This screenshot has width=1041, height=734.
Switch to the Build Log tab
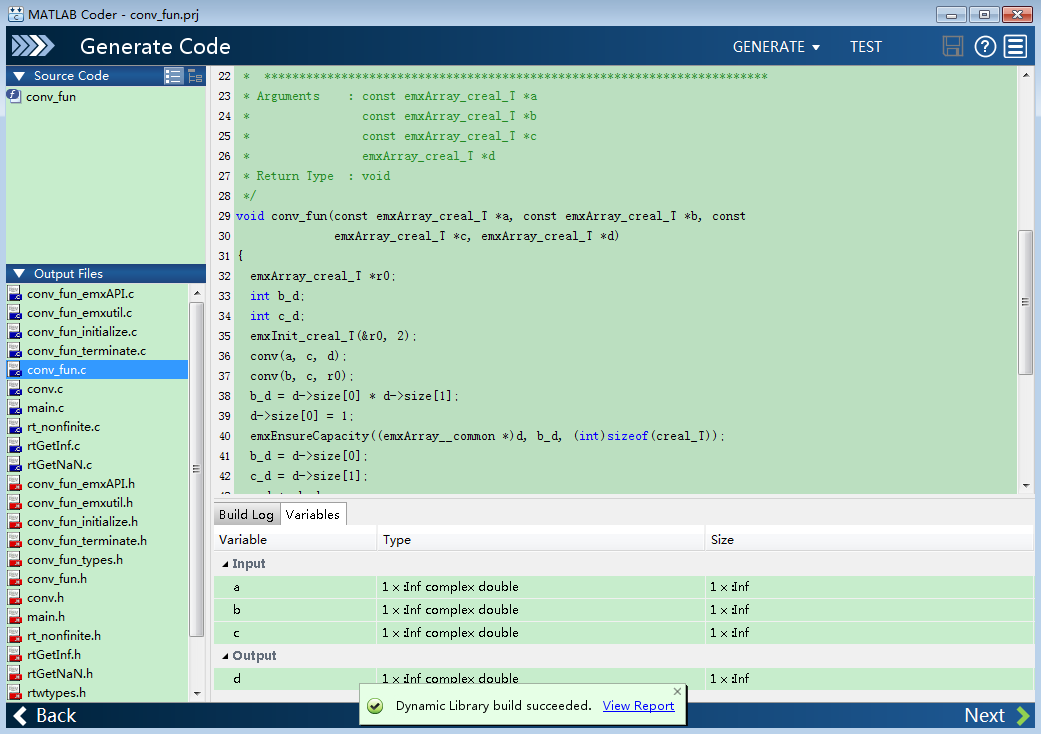pos(246,515)
